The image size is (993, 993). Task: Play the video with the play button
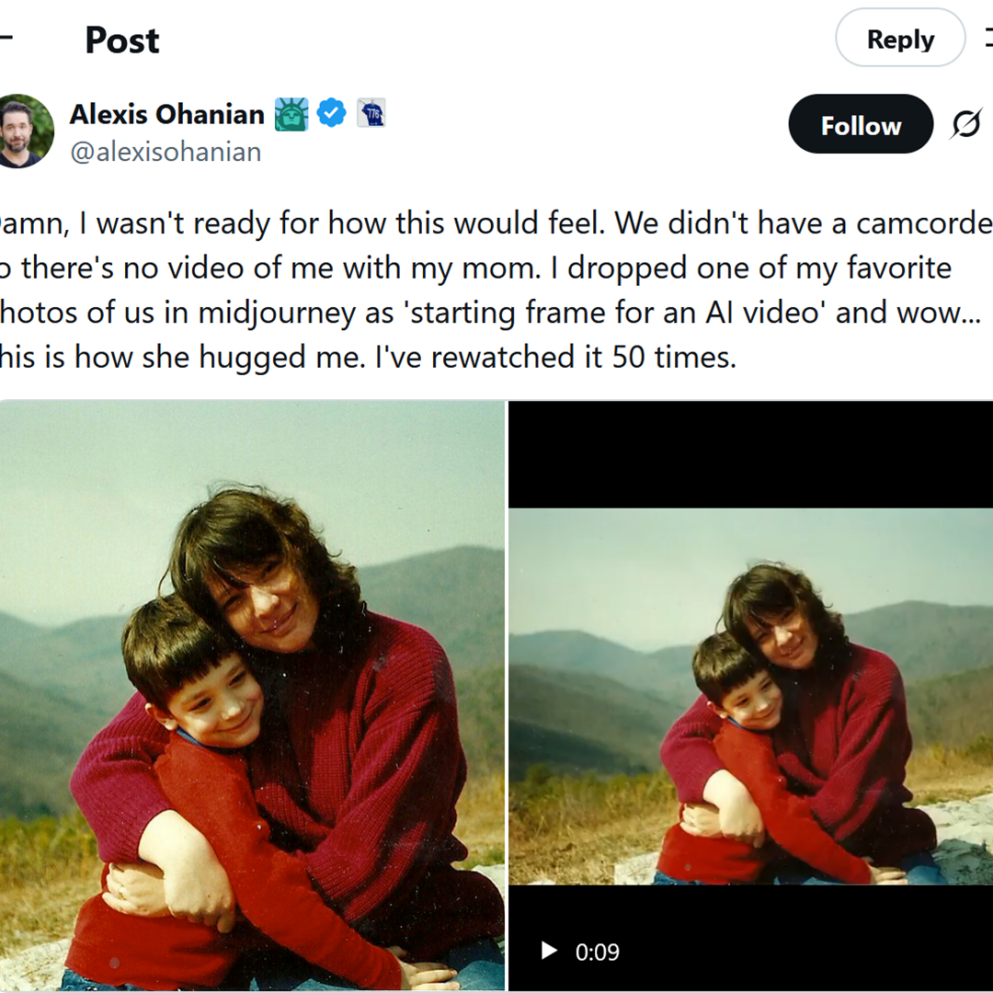click(x=548, y=951)
